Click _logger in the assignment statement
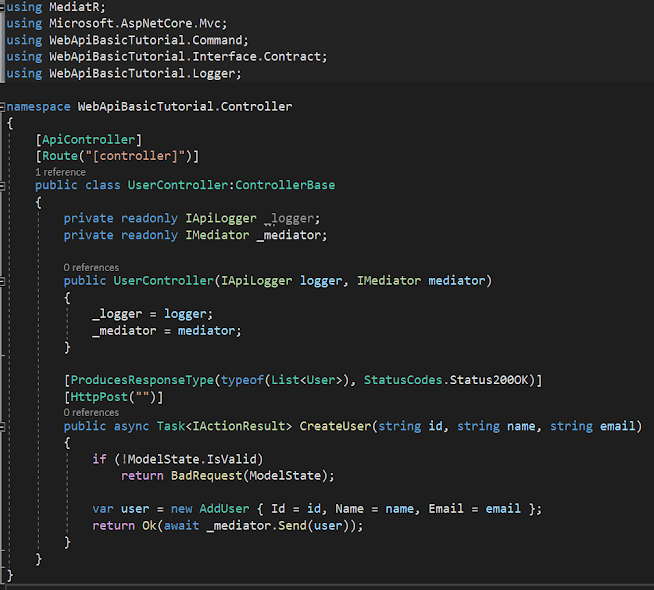 pos(117,314)
